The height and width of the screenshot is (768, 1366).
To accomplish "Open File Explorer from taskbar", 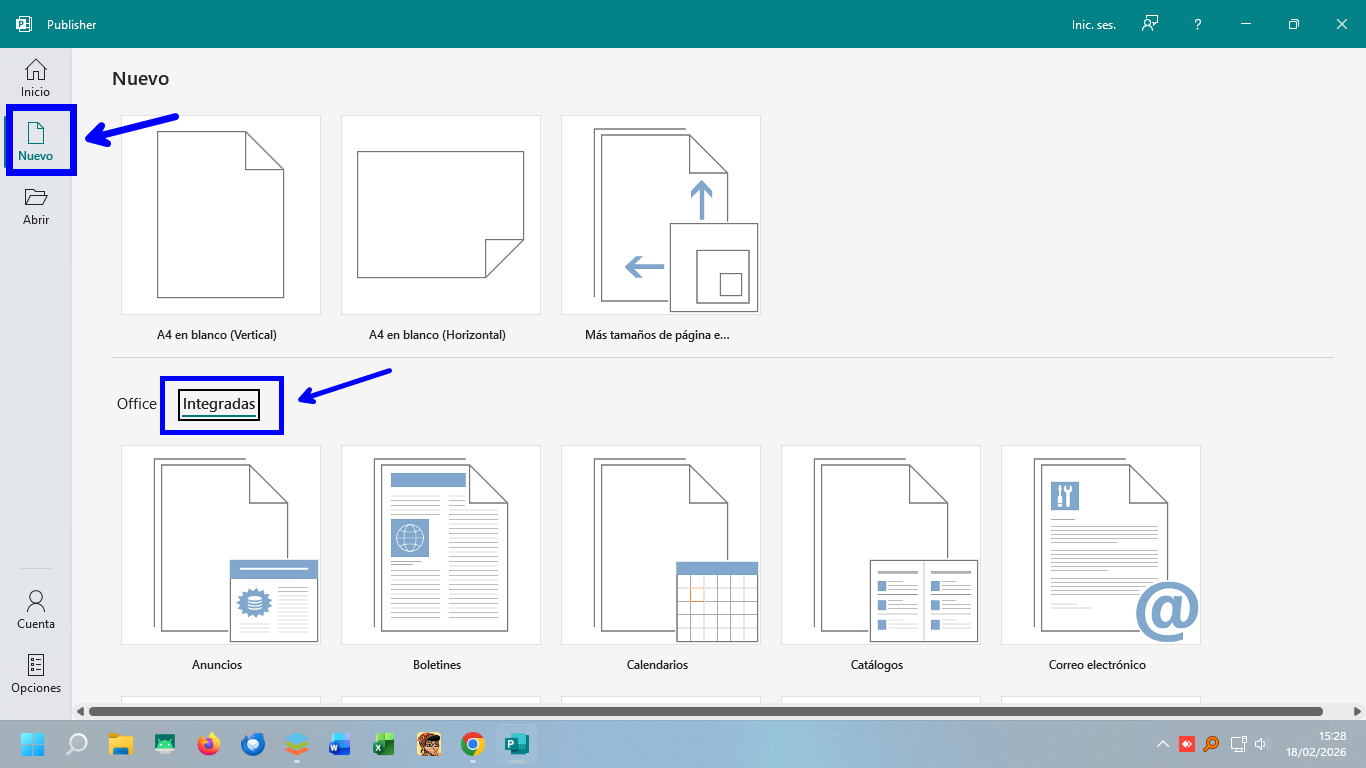I will tap(121, 744).
